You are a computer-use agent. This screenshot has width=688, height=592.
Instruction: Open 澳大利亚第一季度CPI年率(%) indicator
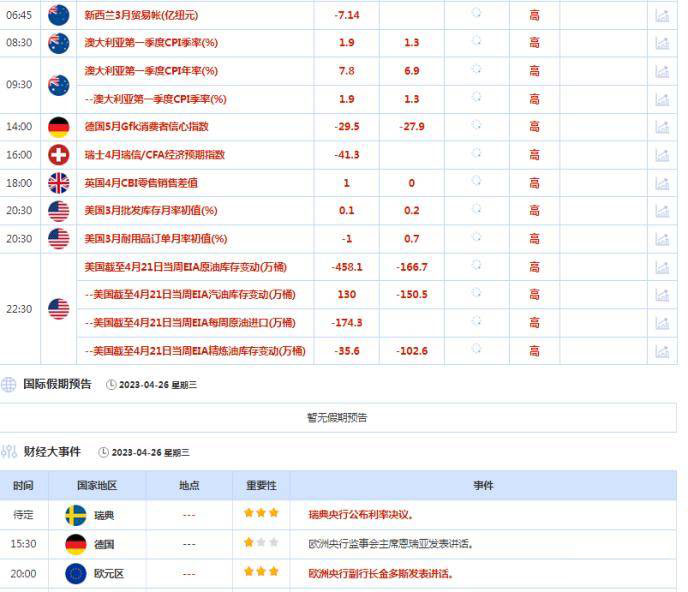click(x=151, y=71)
